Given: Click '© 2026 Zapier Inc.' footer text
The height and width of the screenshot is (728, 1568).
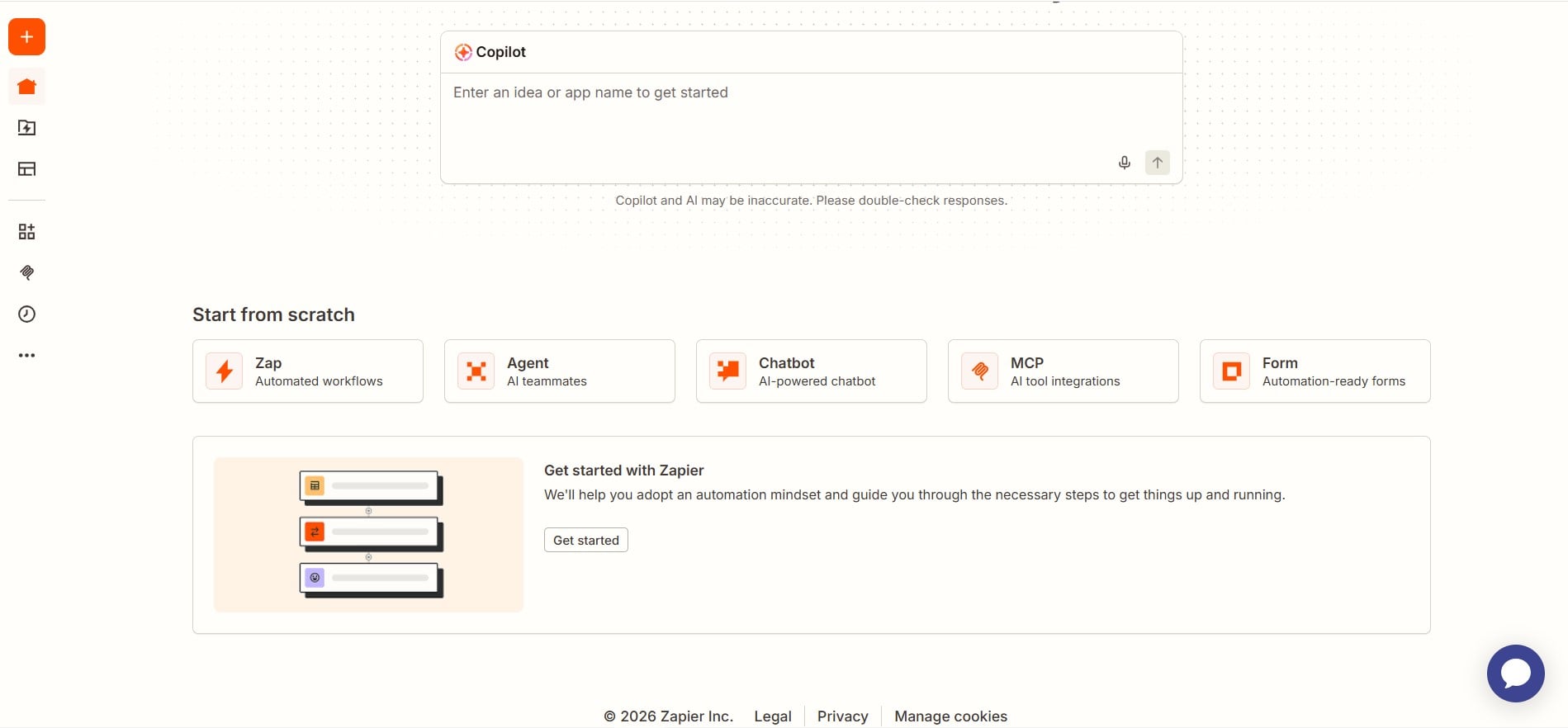Looking at the screenshot, I should [668, 716].
